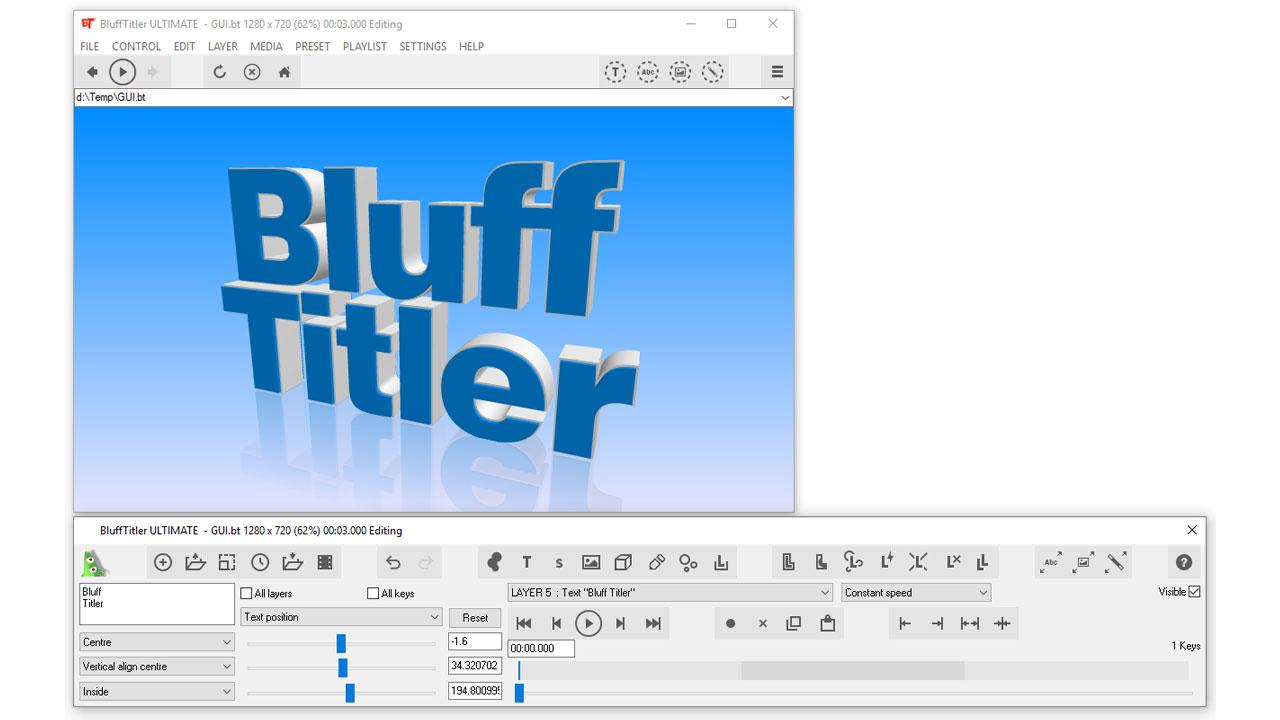Open the PLAYLIST menu

tap(364, 46)
